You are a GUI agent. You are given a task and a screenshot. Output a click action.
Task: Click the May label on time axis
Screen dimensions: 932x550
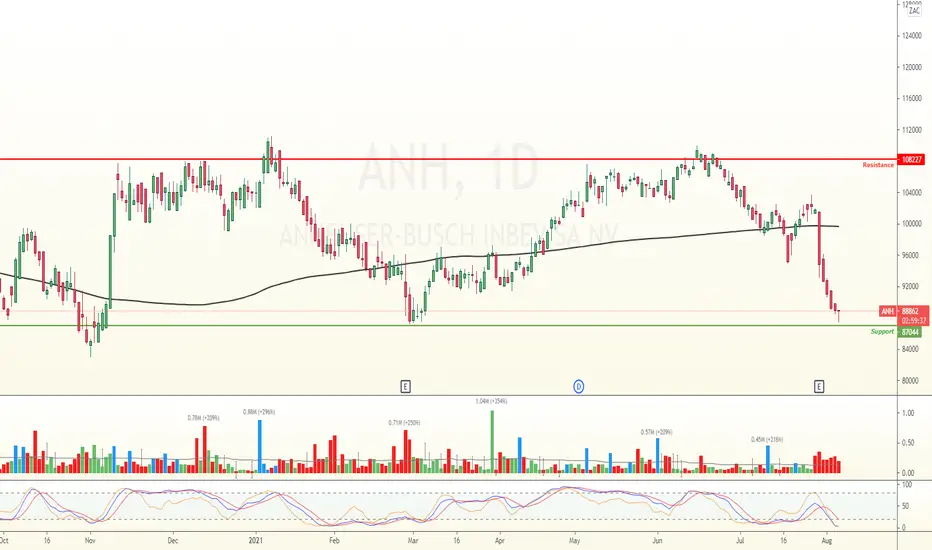pyautogui.click(x=574, y=541)
